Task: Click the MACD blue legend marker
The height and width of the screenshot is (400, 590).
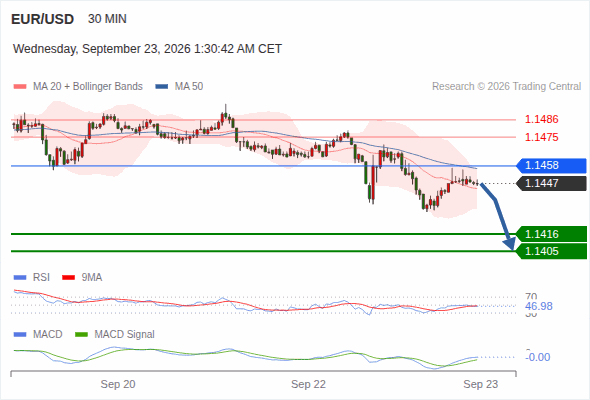Action: pos(20,335)
